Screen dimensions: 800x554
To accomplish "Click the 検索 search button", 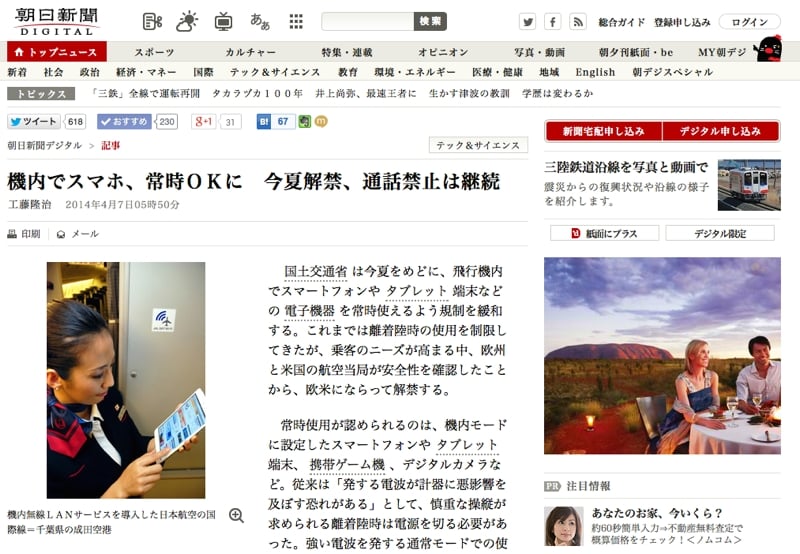I will pos(430,21).
